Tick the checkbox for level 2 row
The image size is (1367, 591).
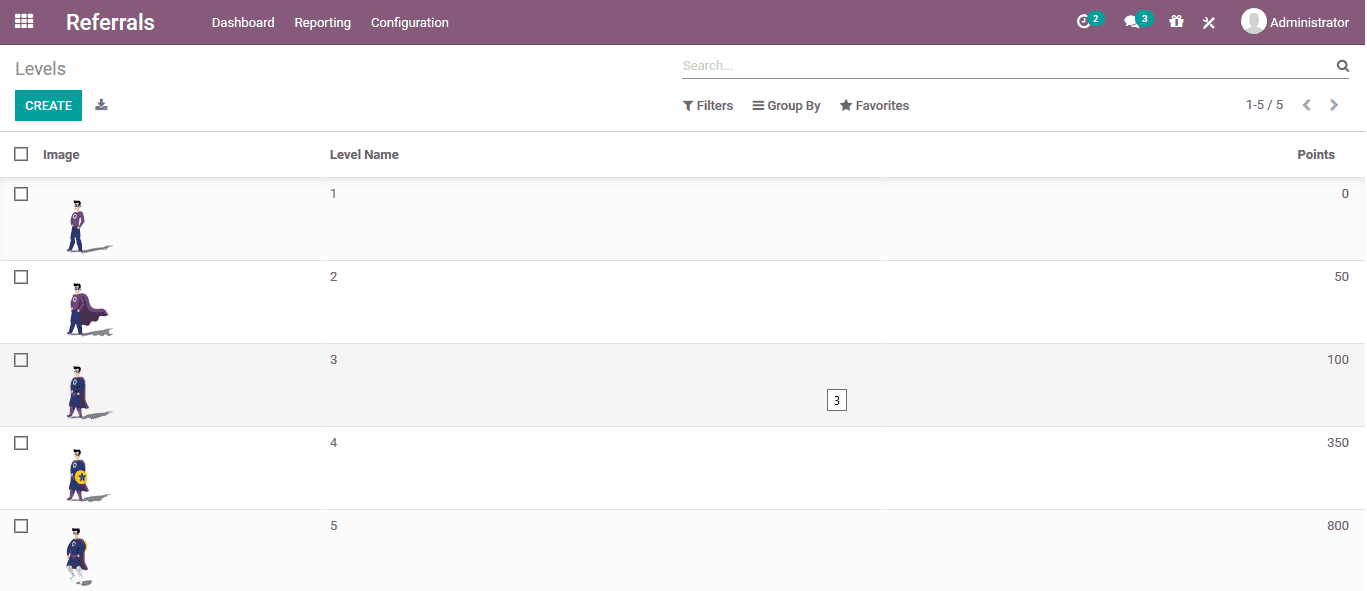(21, 277)
